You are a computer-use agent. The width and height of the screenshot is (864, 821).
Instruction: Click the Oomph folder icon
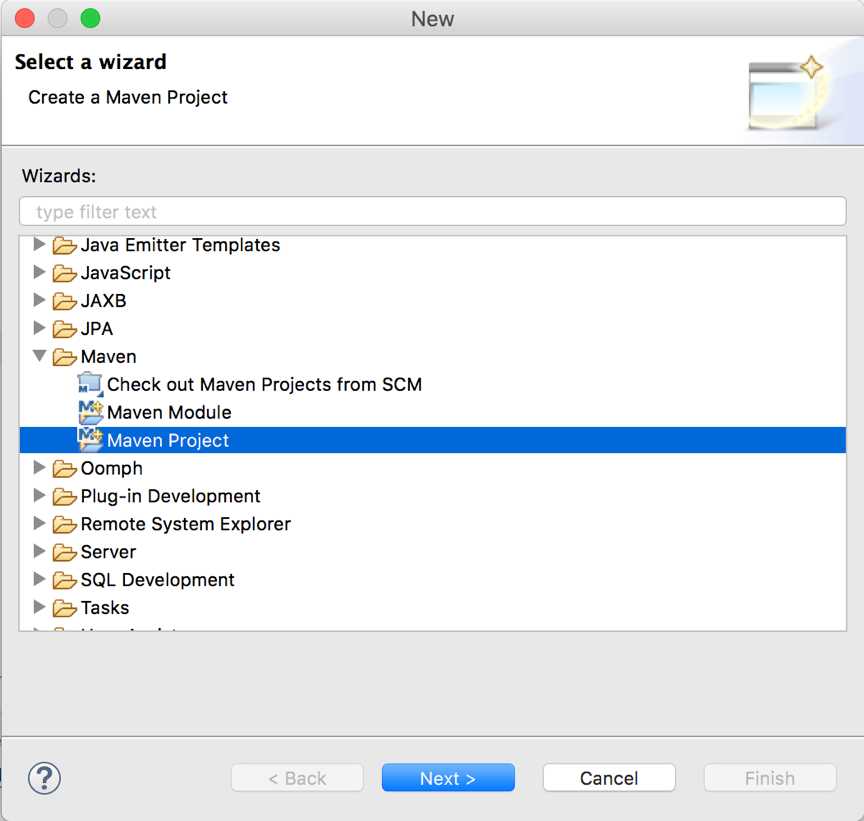[65, 468]
